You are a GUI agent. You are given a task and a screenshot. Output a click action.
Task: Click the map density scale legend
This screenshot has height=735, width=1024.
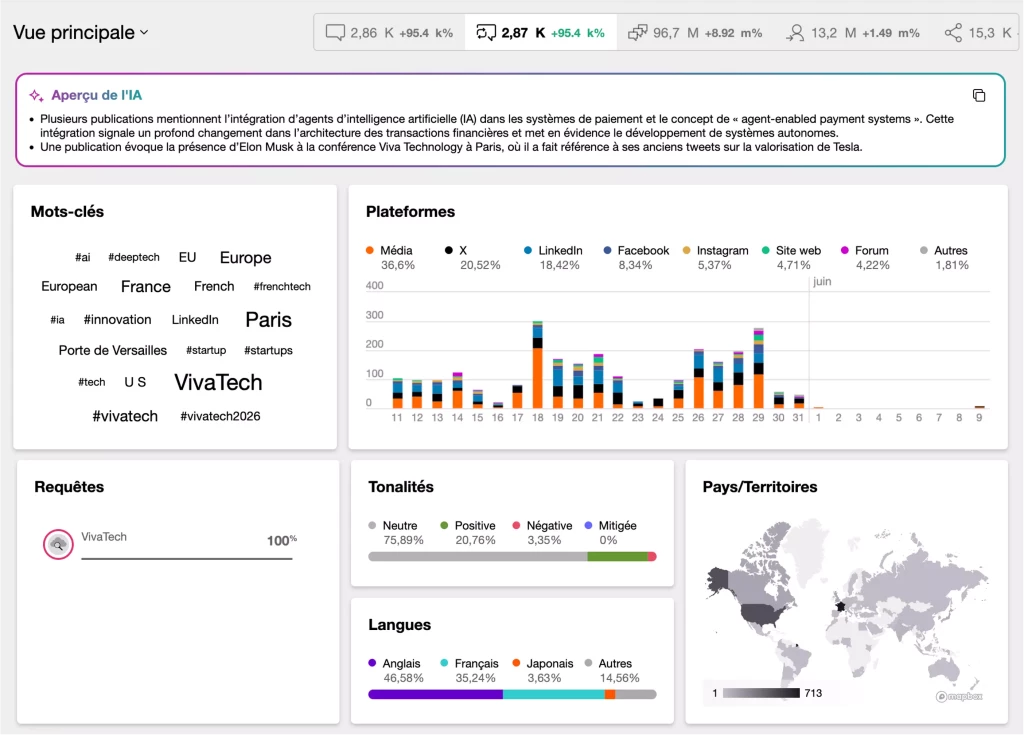767,693
